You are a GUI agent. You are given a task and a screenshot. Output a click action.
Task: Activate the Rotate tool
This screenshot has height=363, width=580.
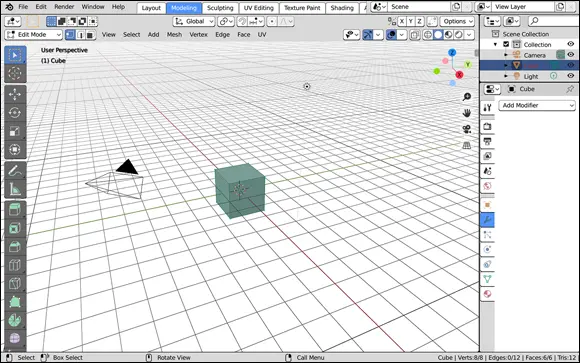[15, 112]
